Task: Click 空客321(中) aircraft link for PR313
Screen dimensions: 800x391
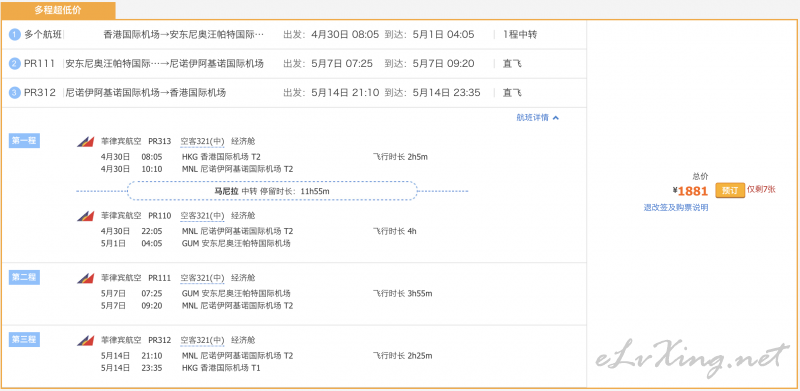Action: click(202, 142)
